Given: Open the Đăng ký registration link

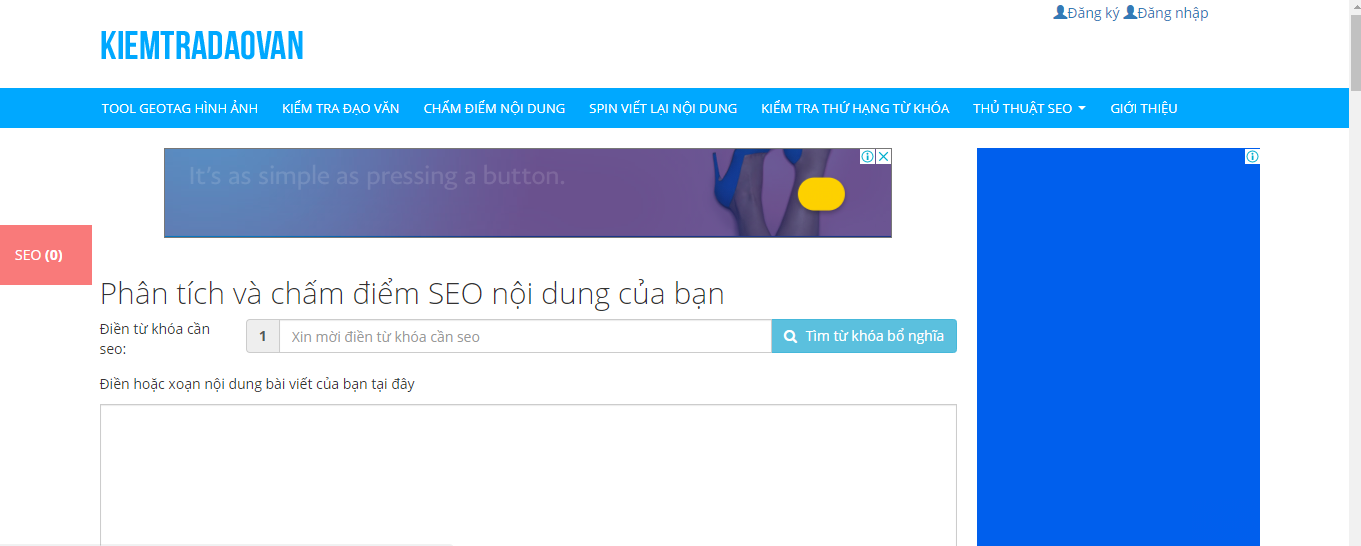Looking at the screenshot, I should (1093, 13).
